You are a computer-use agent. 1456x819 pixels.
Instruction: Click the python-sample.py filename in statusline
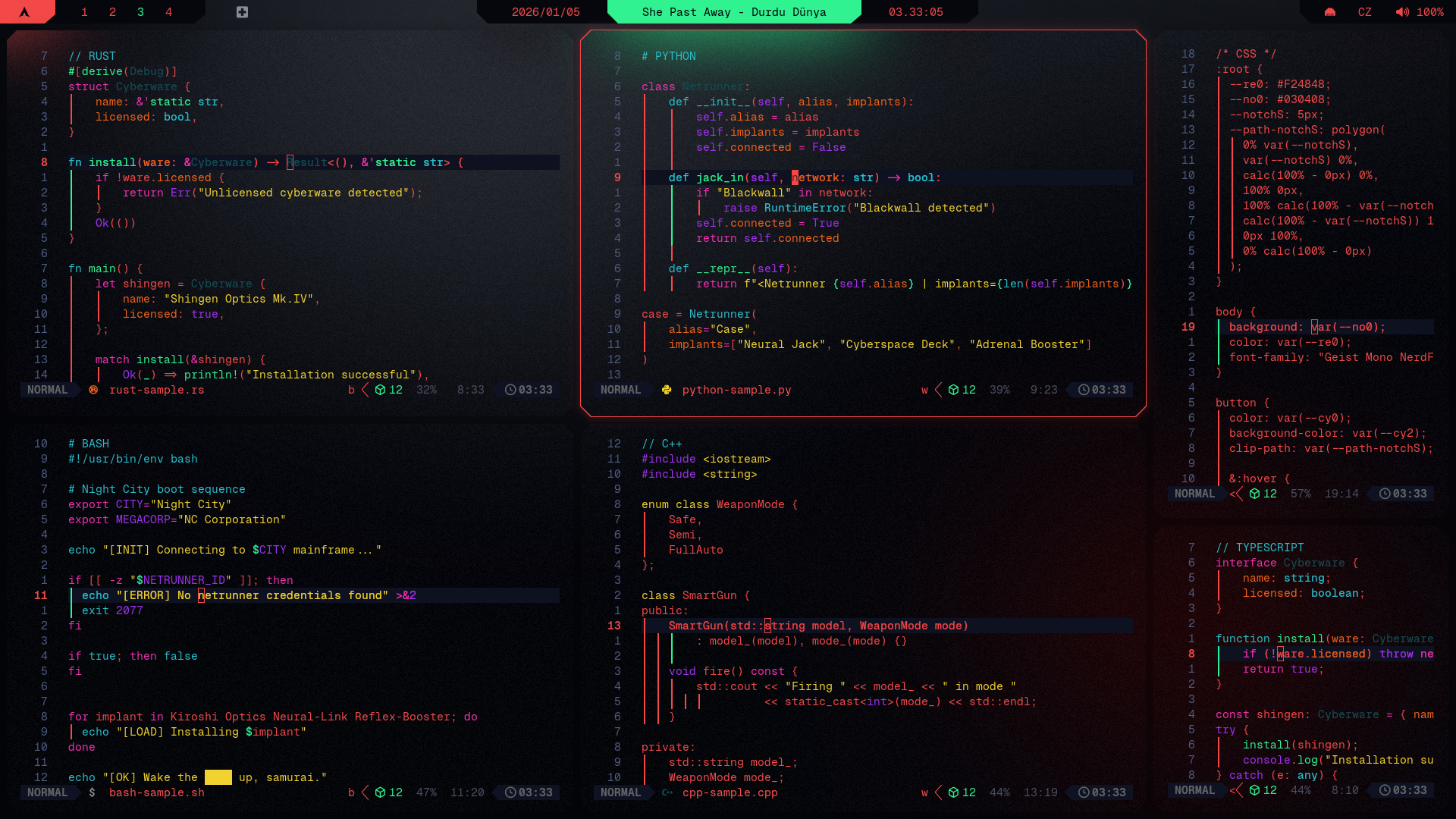click(736, 390)
